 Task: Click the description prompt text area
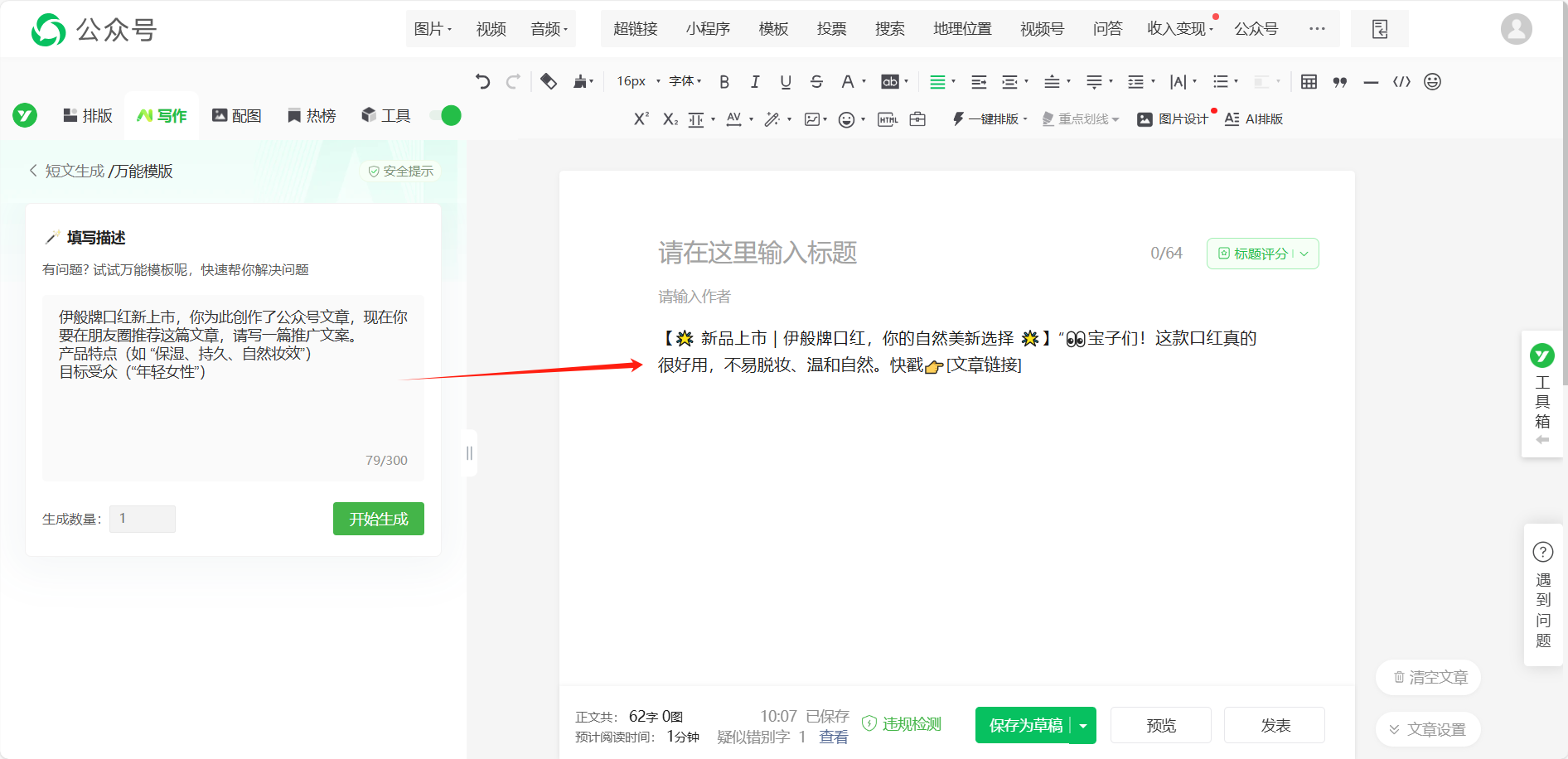[x=233, y=388]
